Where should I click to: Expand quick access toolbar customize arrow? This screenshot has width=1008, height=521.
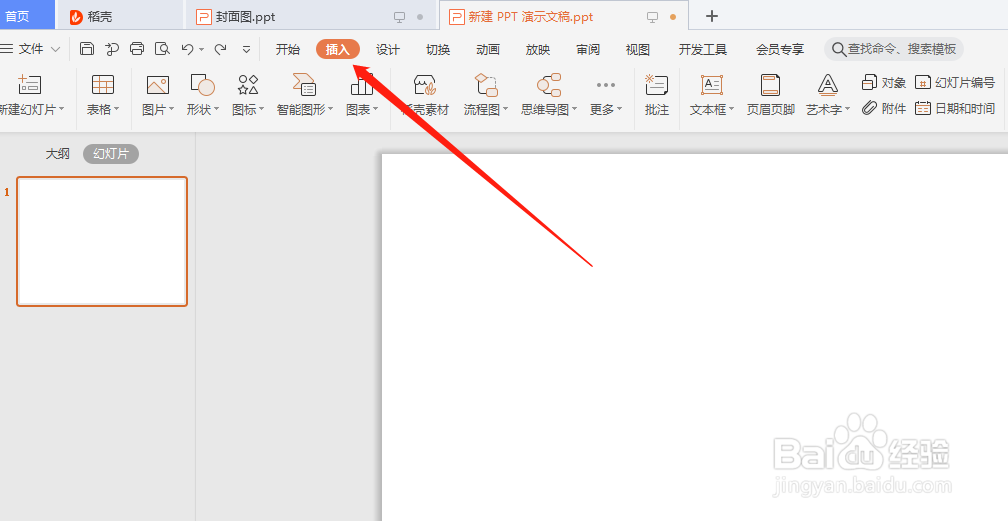(x=246, y=49)
